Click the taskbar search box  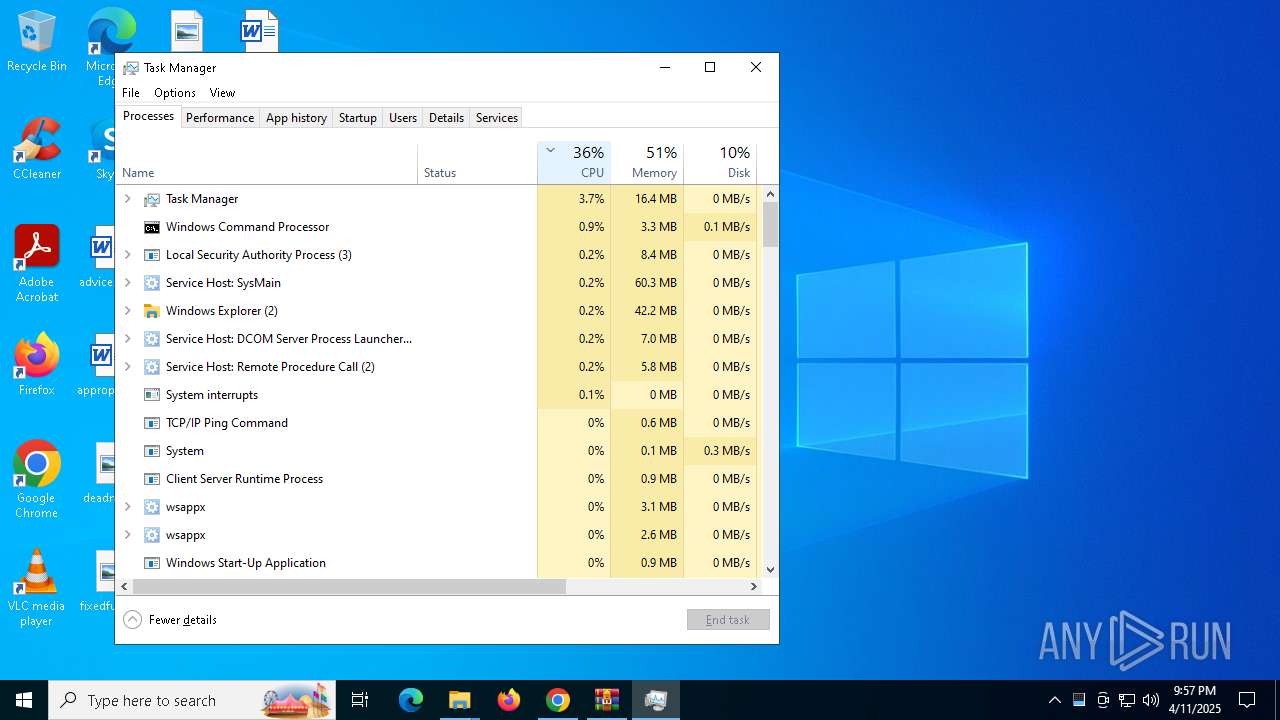point(192,700)
